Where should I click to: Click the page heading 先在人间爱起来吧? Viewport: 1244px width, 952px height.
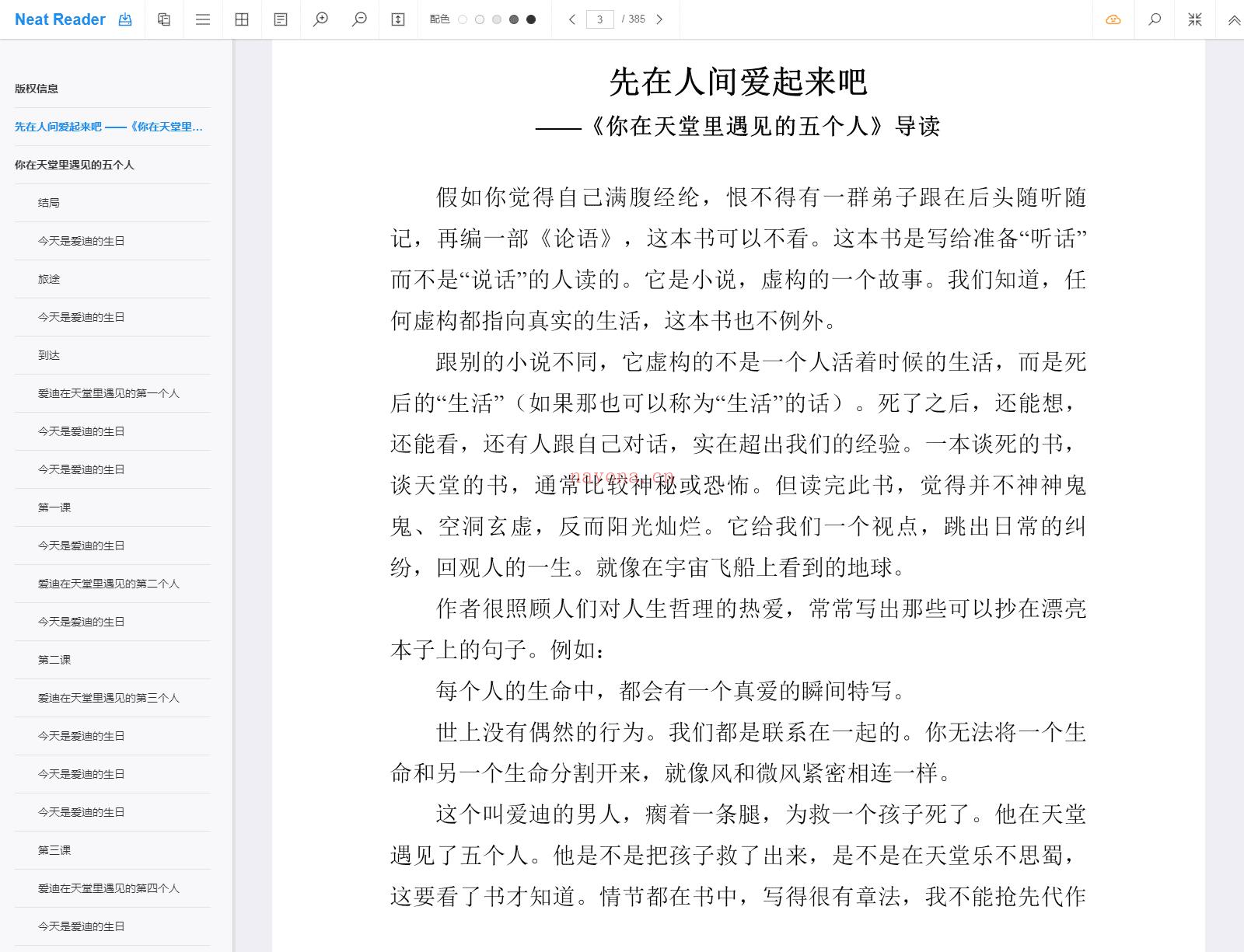738,82
